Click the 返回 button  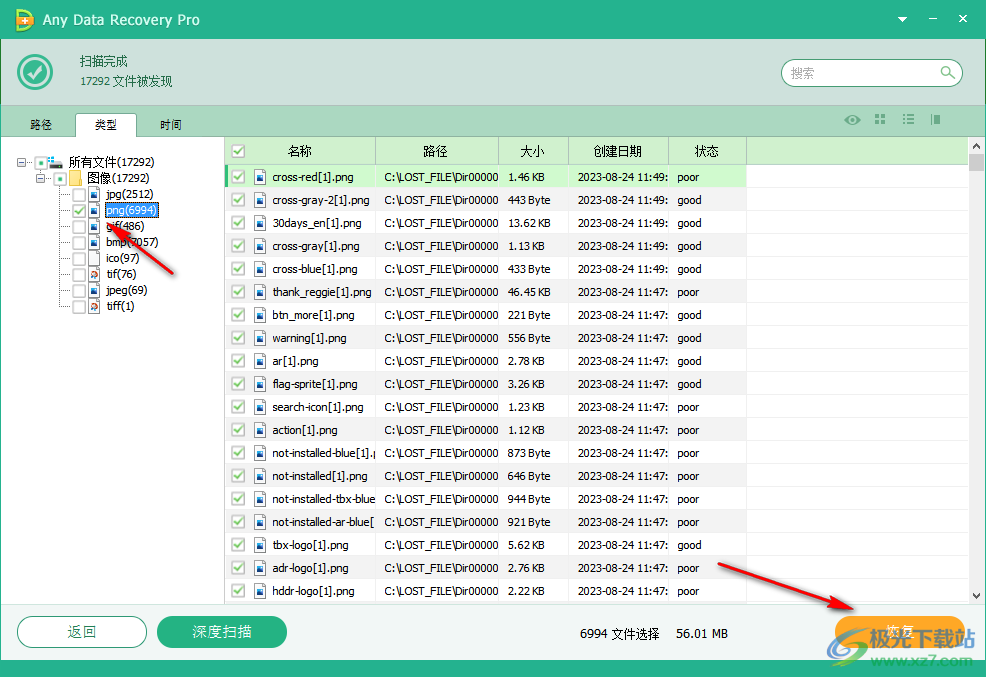coord(82,632)
